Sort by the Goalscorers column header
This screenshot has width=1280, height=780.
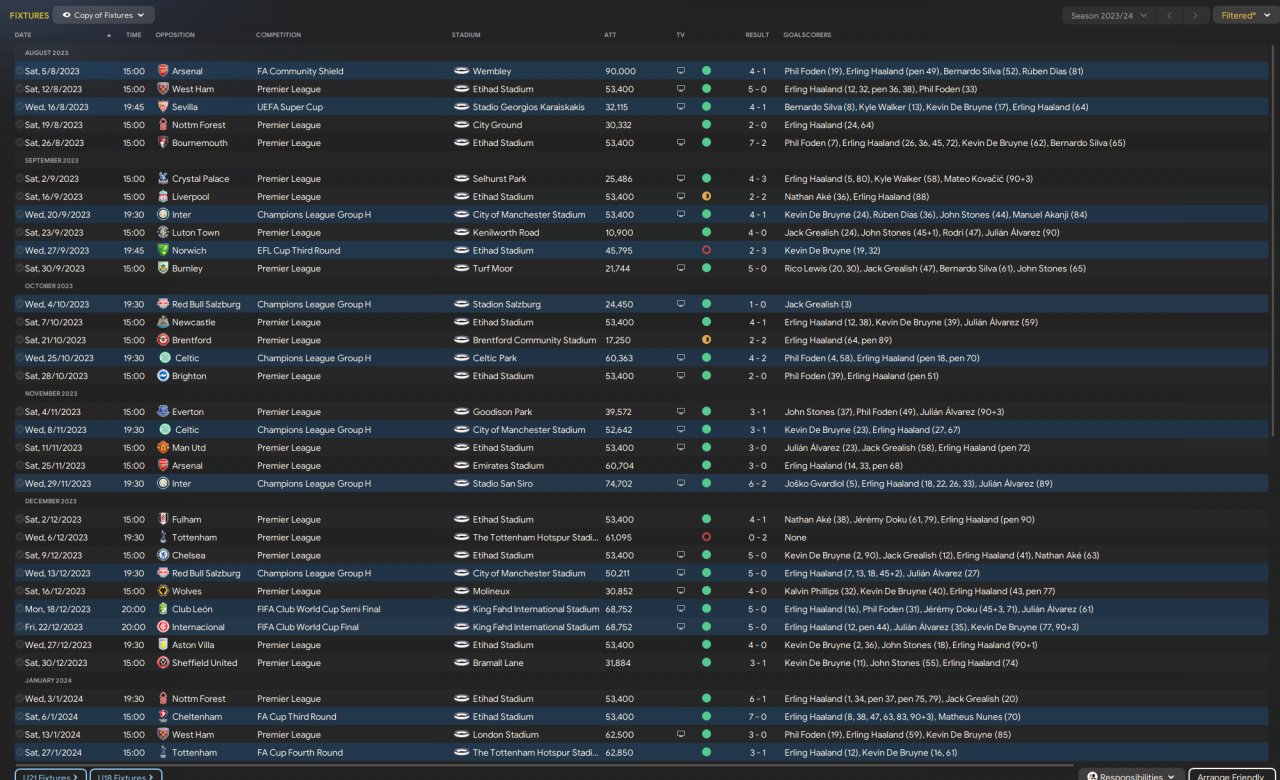click(807, 35)
